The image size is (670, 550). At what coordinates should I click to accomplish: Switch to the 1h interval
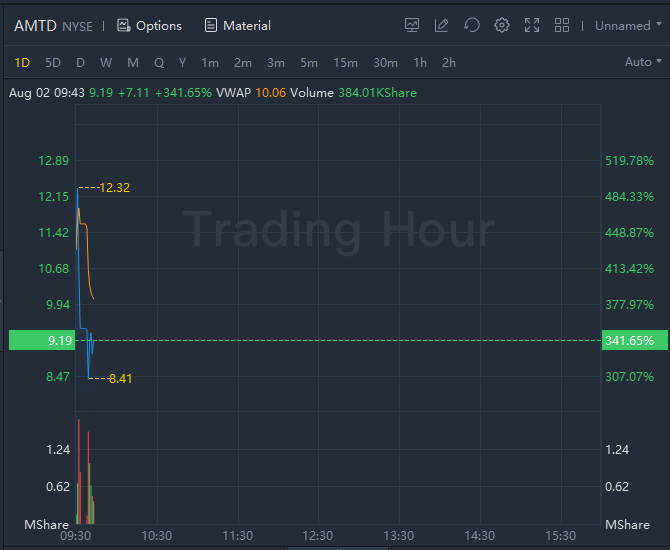point(420,63)
